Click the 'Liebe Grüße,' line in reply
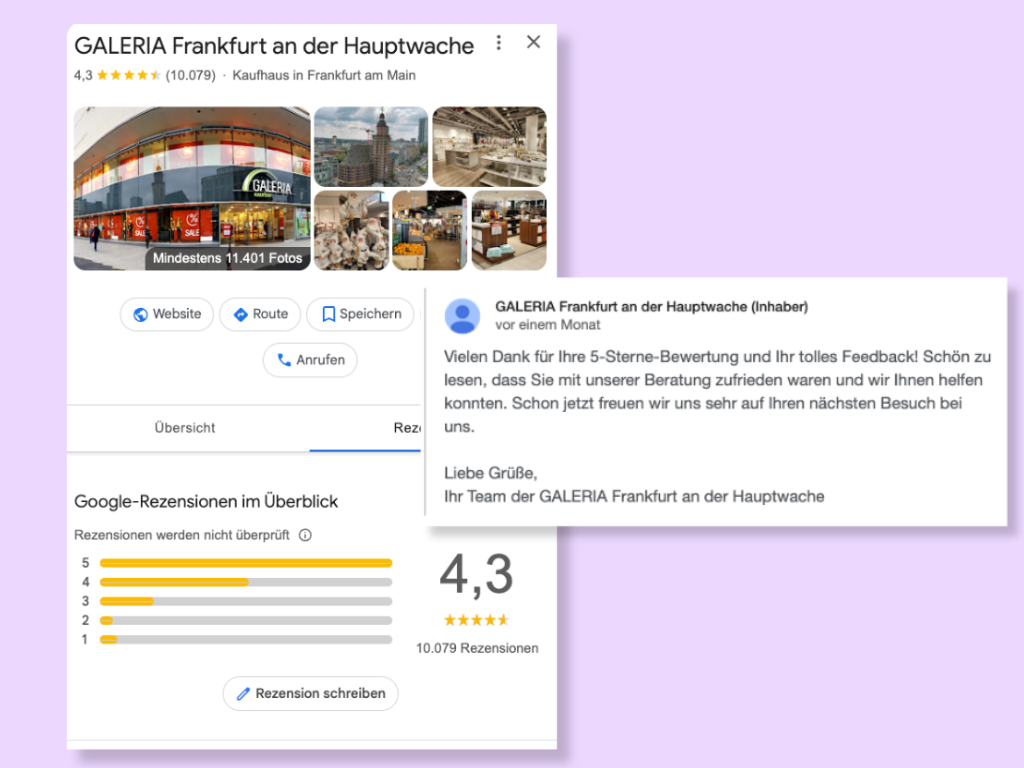 click(490, 473)
